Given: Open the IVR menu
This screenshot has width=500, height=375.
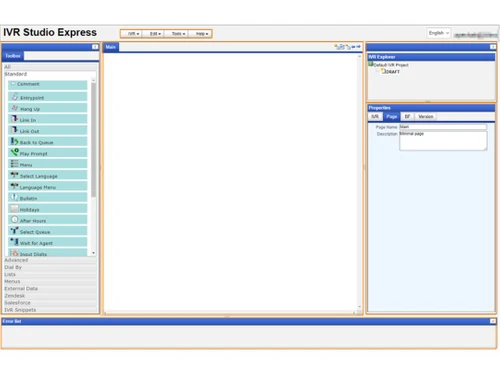Looking at the screenshot, I should pyautogui.click(x=133, y=34).
